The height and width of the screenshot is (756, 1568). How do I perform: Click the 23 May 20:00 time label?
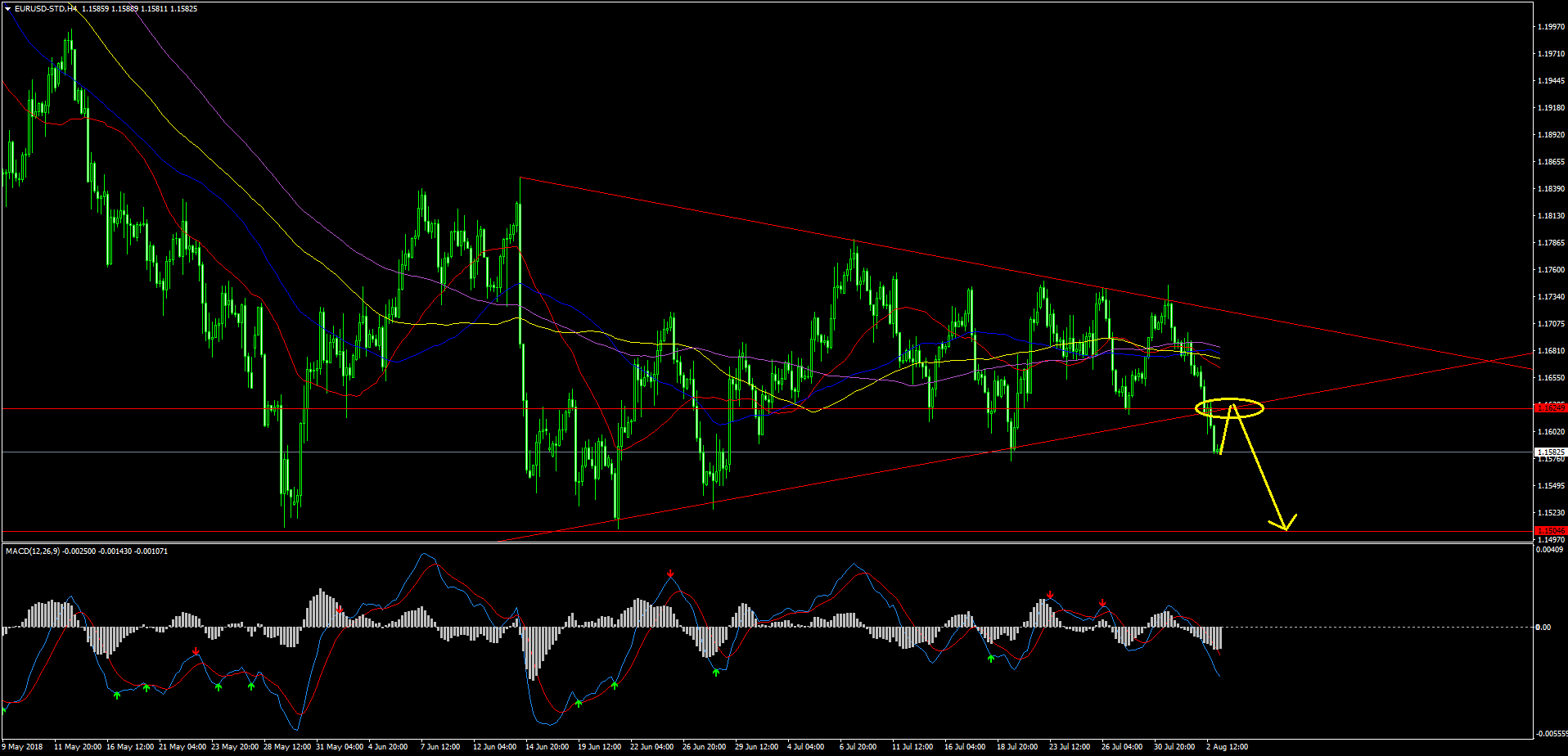pos(235,746)
